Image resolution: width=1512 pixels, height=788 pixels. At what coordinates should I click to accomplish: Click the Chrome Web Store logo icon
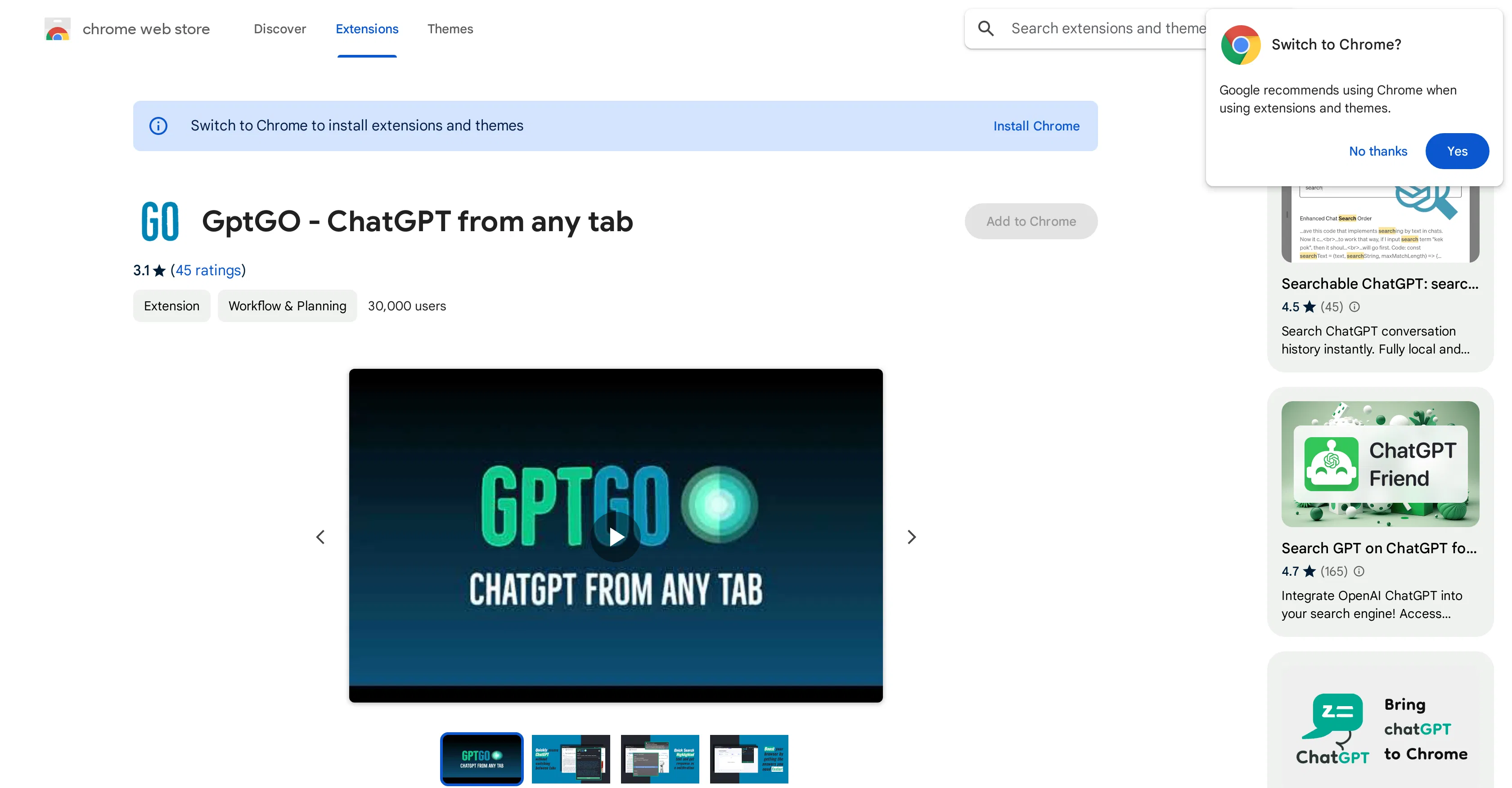coord(57,29)
